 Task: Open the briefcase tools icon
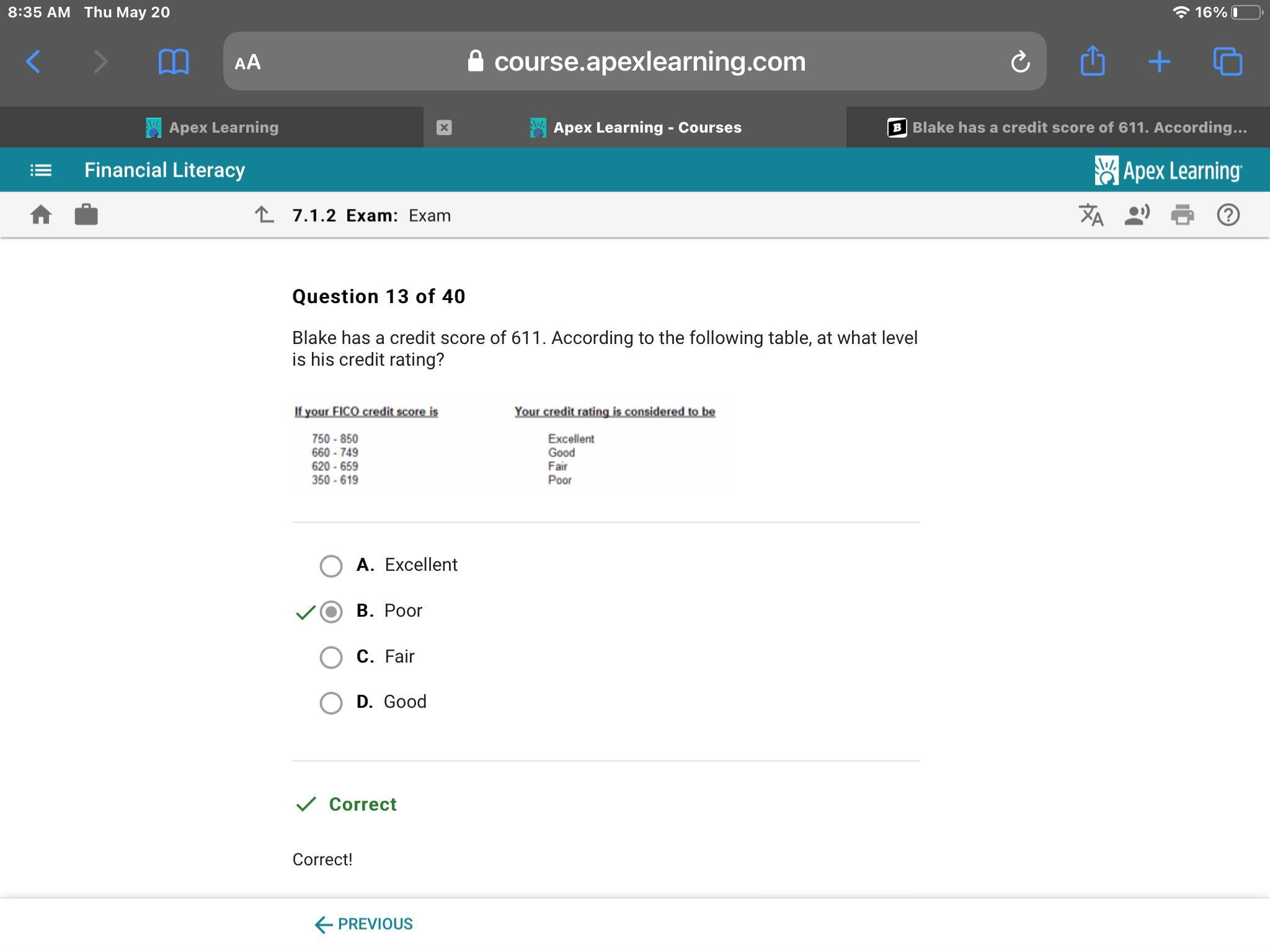tap(86, 215)
